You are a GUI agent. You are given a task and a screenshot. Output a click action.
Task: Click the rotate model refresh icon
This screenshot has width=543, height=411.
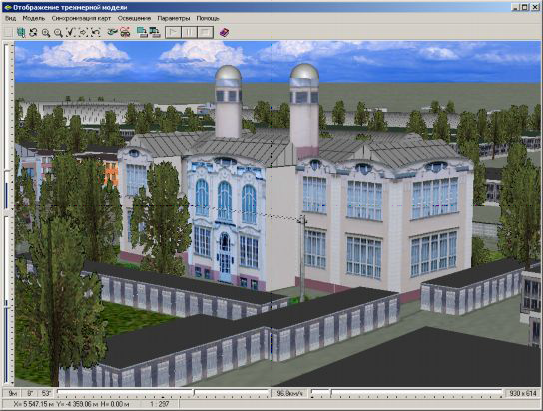(x=33, y=33)
